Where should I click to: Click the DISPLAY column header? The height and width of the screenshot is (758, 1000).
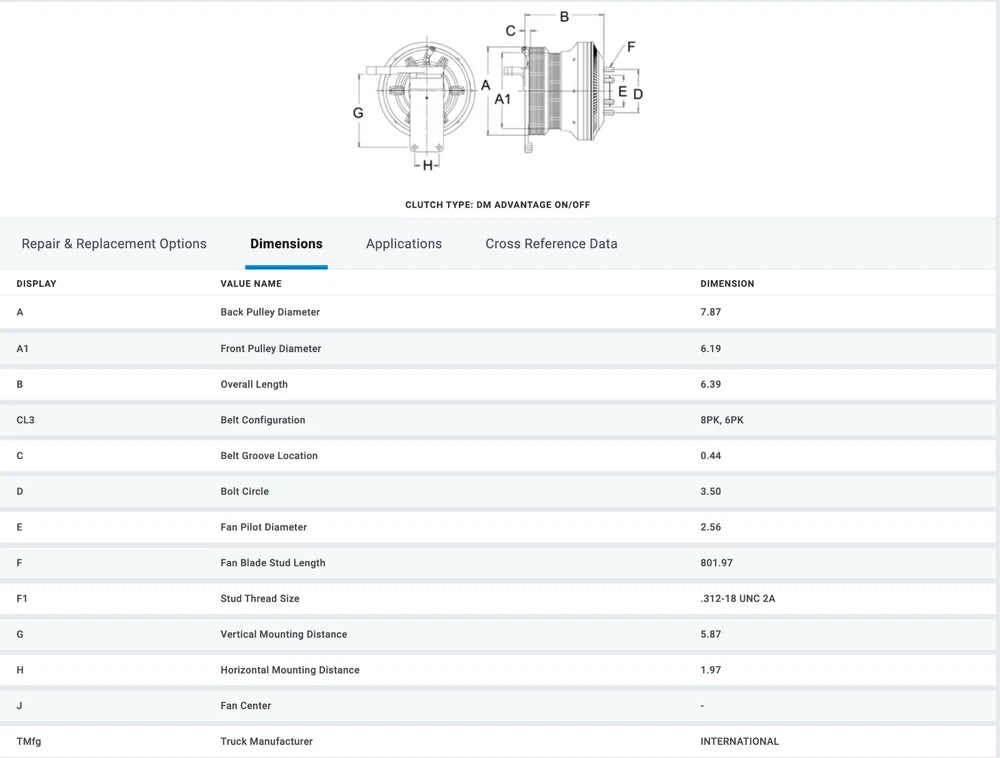pos(37,284)
